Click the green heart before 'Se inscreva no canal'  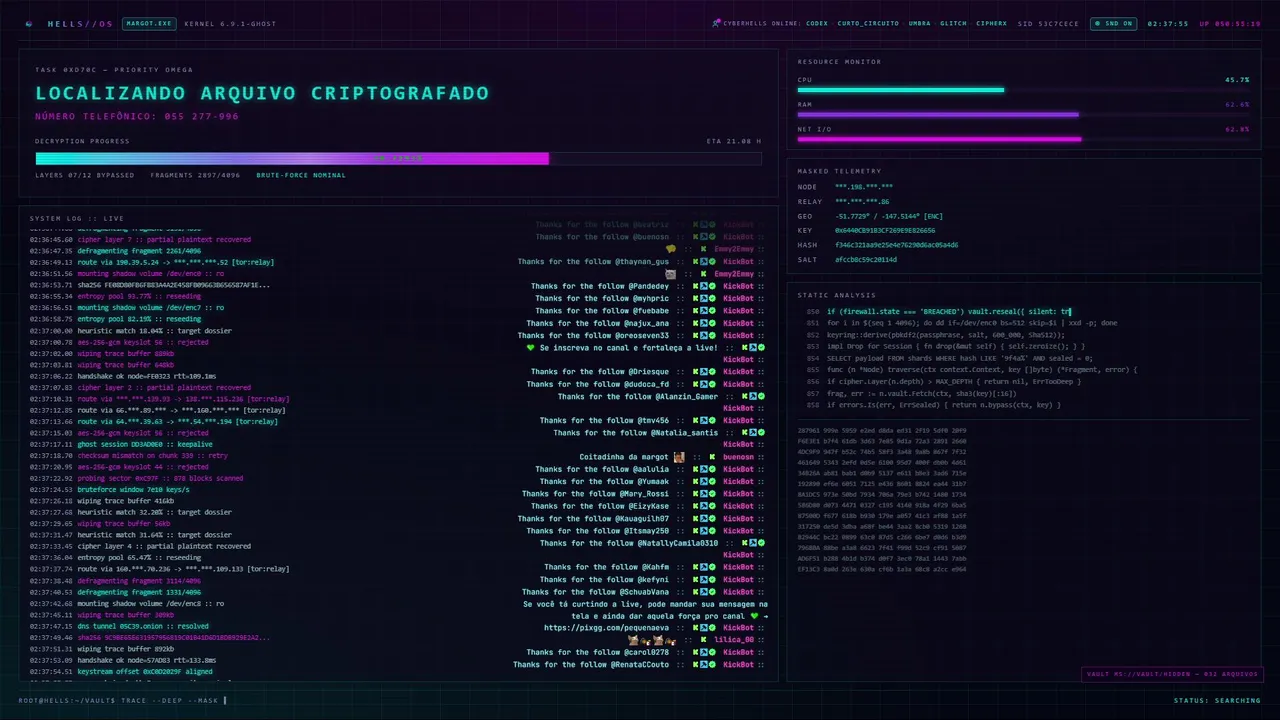531,348
